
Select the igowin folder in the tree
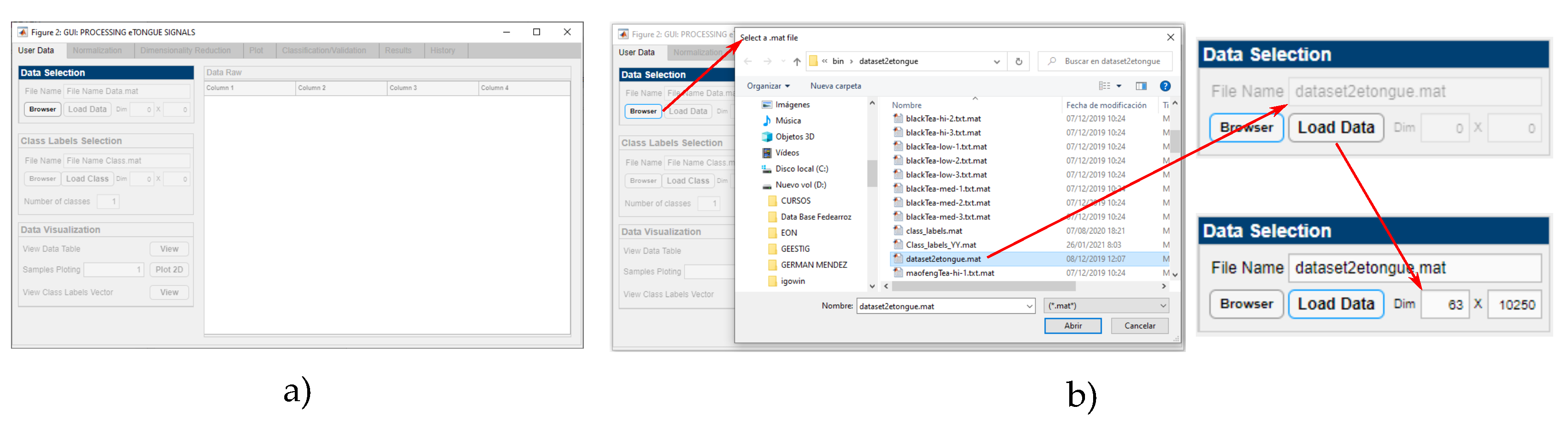coord(793,281)
